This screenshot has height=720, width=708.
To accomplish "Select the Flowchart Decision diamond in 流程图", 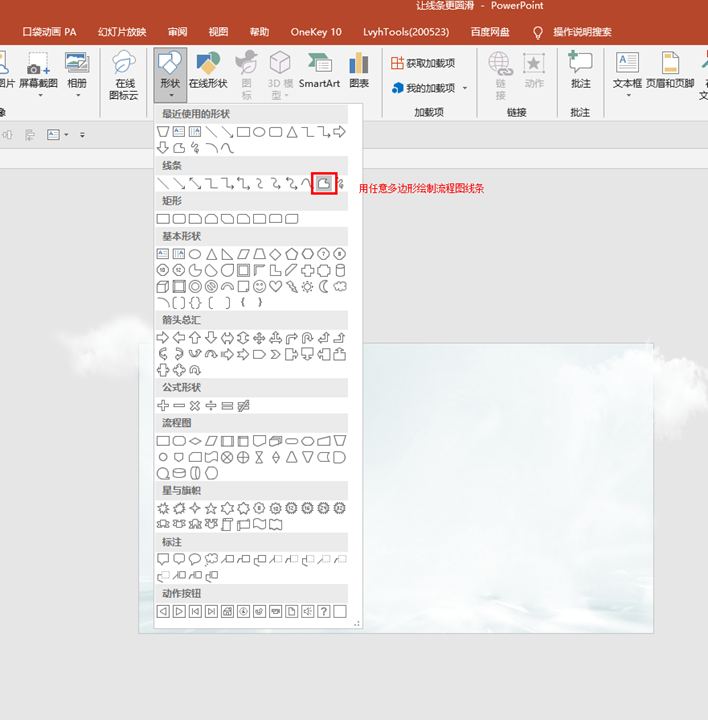I will pyautogui.click(x=195, y=441).
